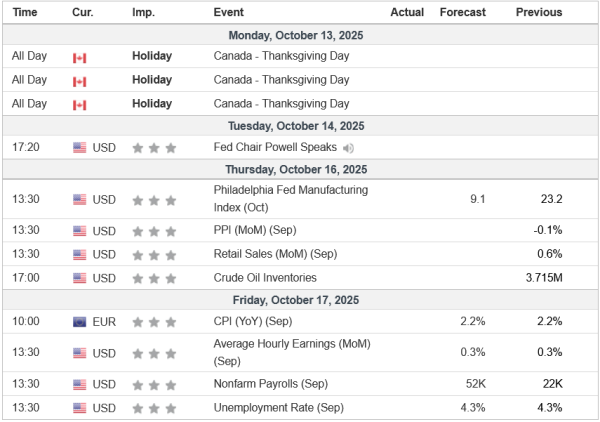Open the Fed Chair Powell Speaks event

275,148
